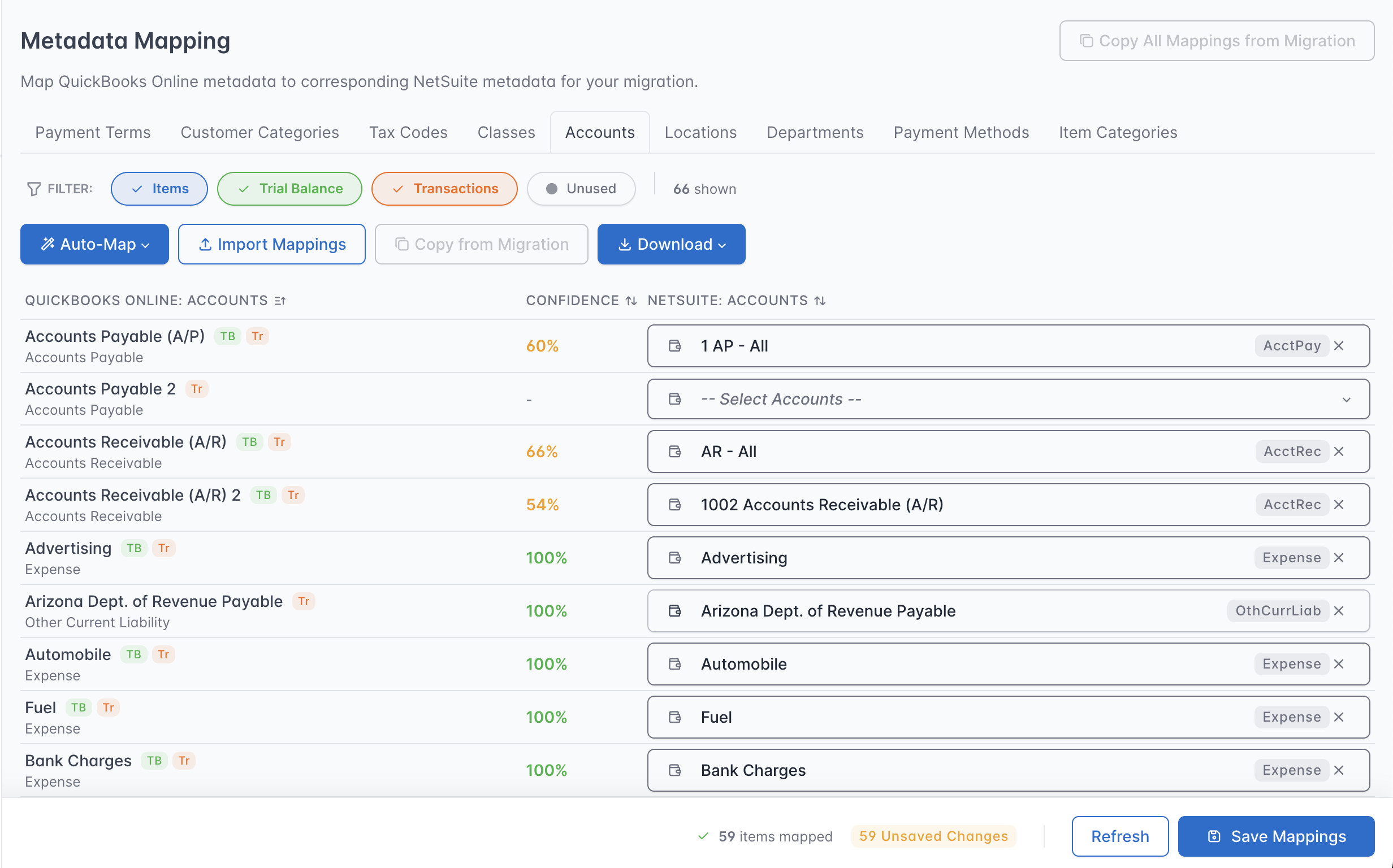Switch to the Payment Terms tab
Viewport: 1393px width, 868px height.
pos(93,133)
